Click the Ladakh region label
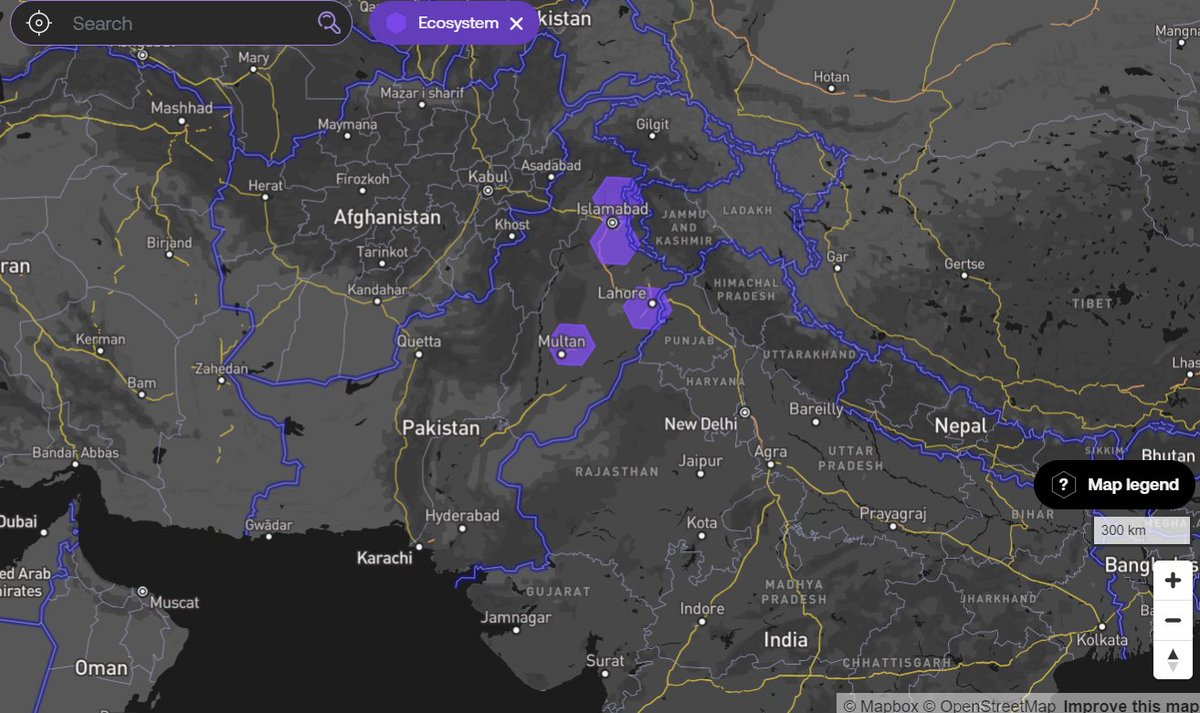1200x713 pixels. (x=750, y=211)
